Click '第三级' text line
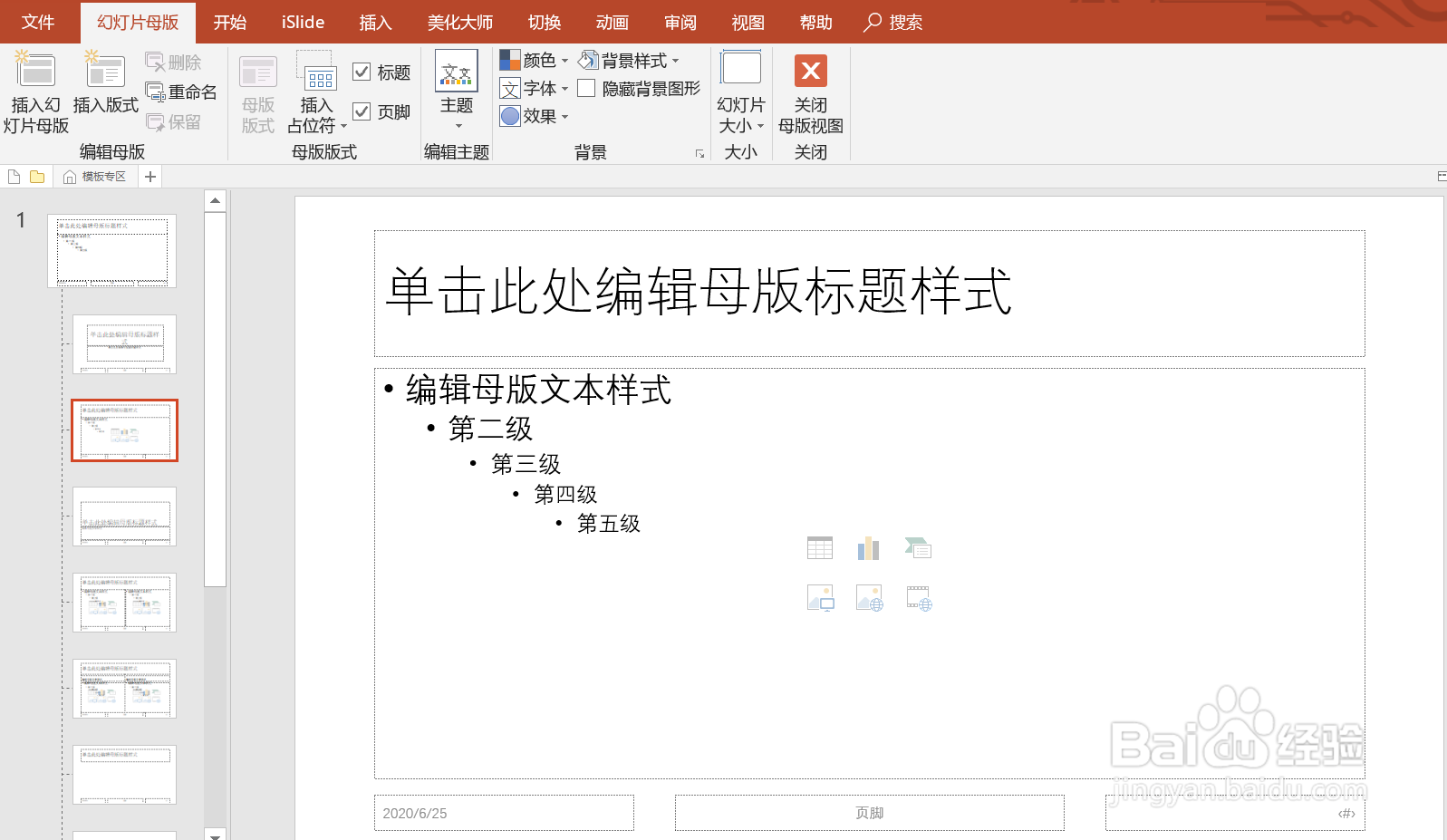1447x840 pixels. click(526, 464)
